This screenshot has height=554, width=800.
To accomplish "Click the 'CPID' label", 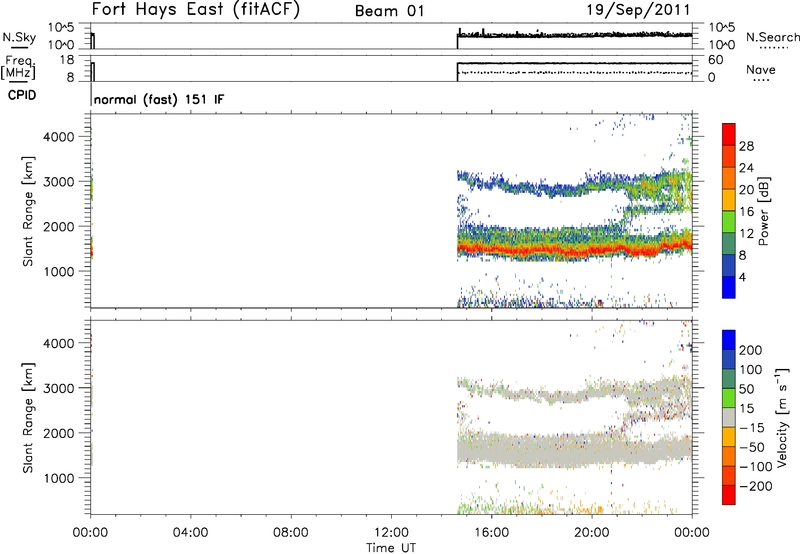I will 22,95.
